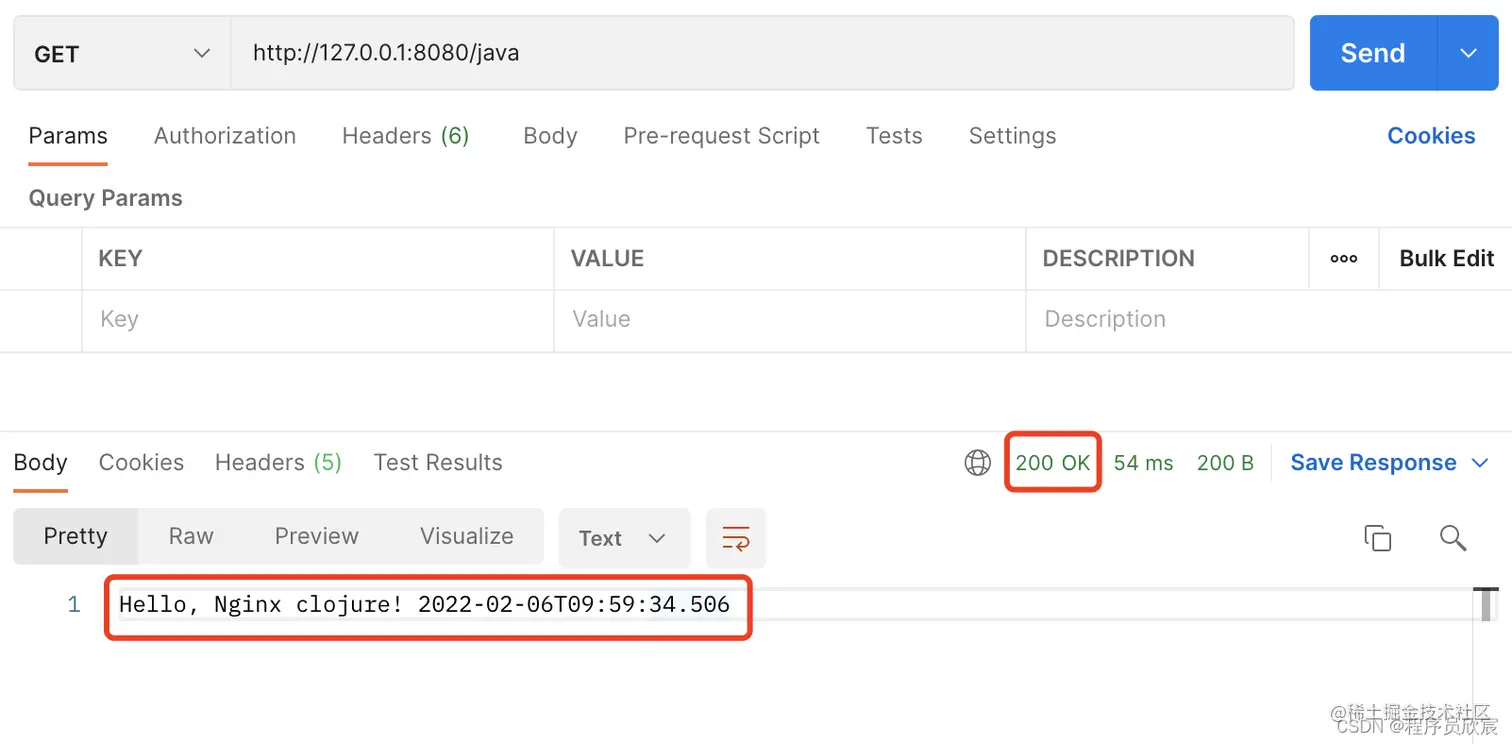
Task: Open the Pre-request Script tab
Action: point(721,136)
